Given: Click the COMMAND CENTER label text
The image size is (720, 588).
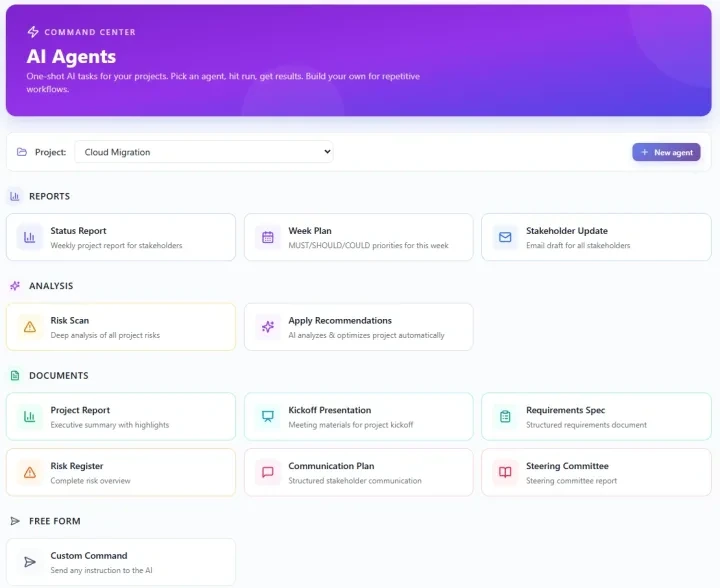Looking at the screenshot, I should click(x=90, y=32).
